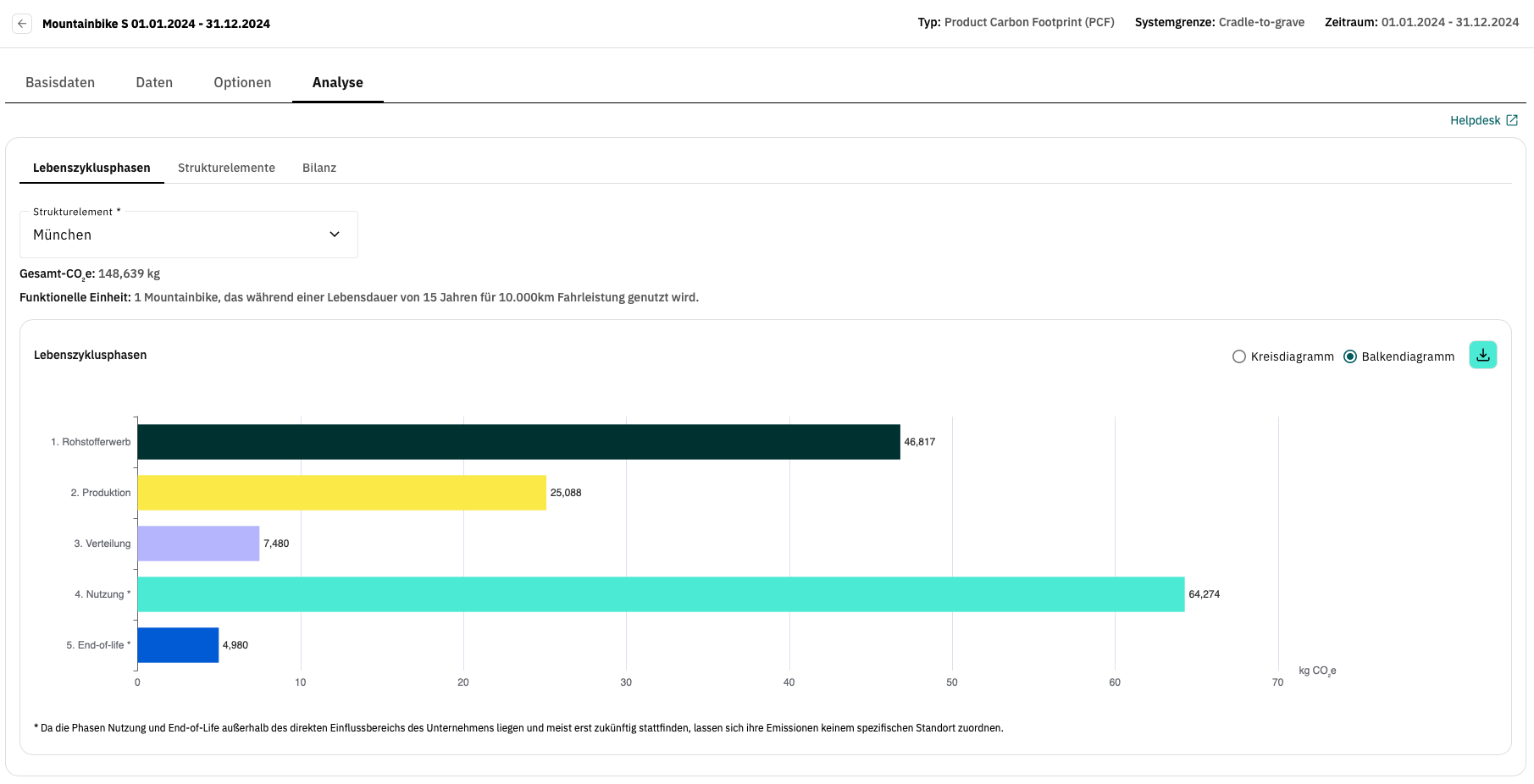This screenshot has width=1534, height=784.
Task: Click the dropdown chevron next to München
Action: 335,235
